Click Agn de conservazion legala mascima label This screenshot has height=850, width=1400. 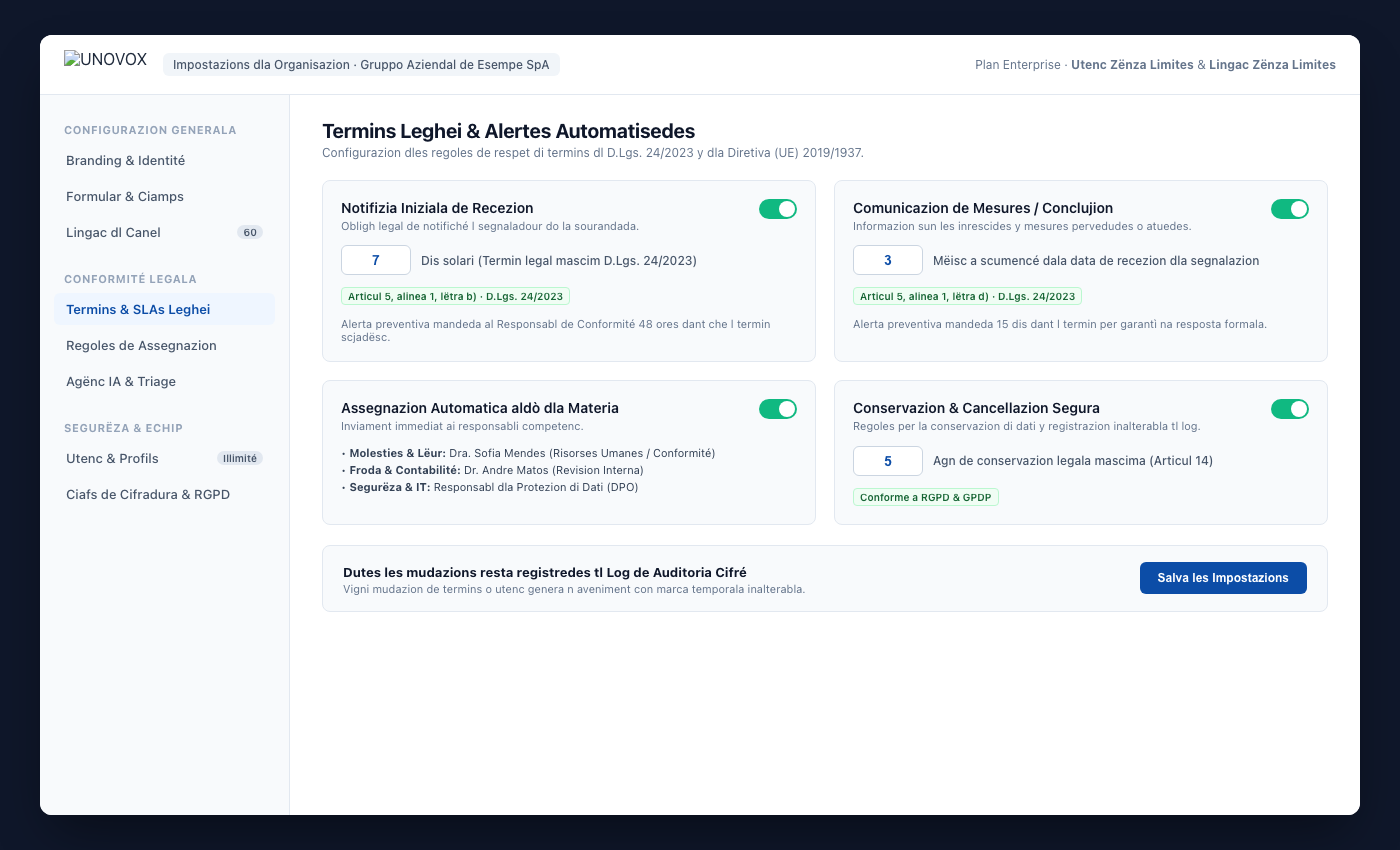(1073, 460)
